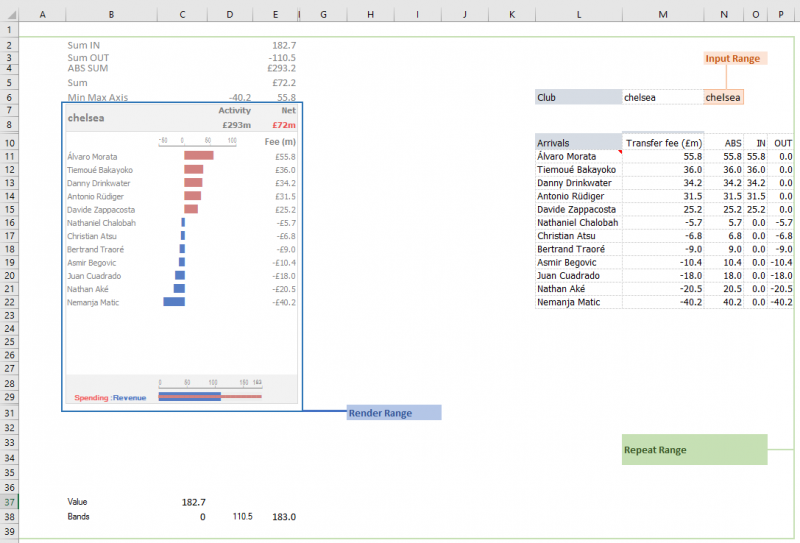Select row header 10

click(x=9, y=143)
